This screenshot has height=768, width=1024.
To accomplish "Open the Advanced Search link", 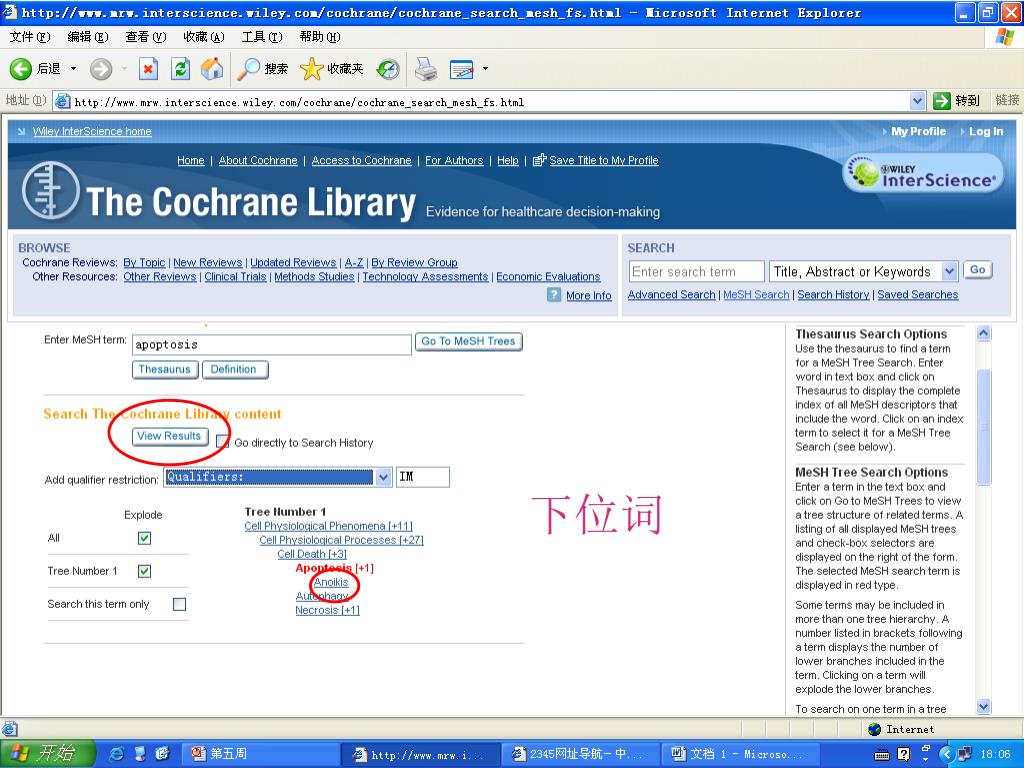I will click(671, 295).
